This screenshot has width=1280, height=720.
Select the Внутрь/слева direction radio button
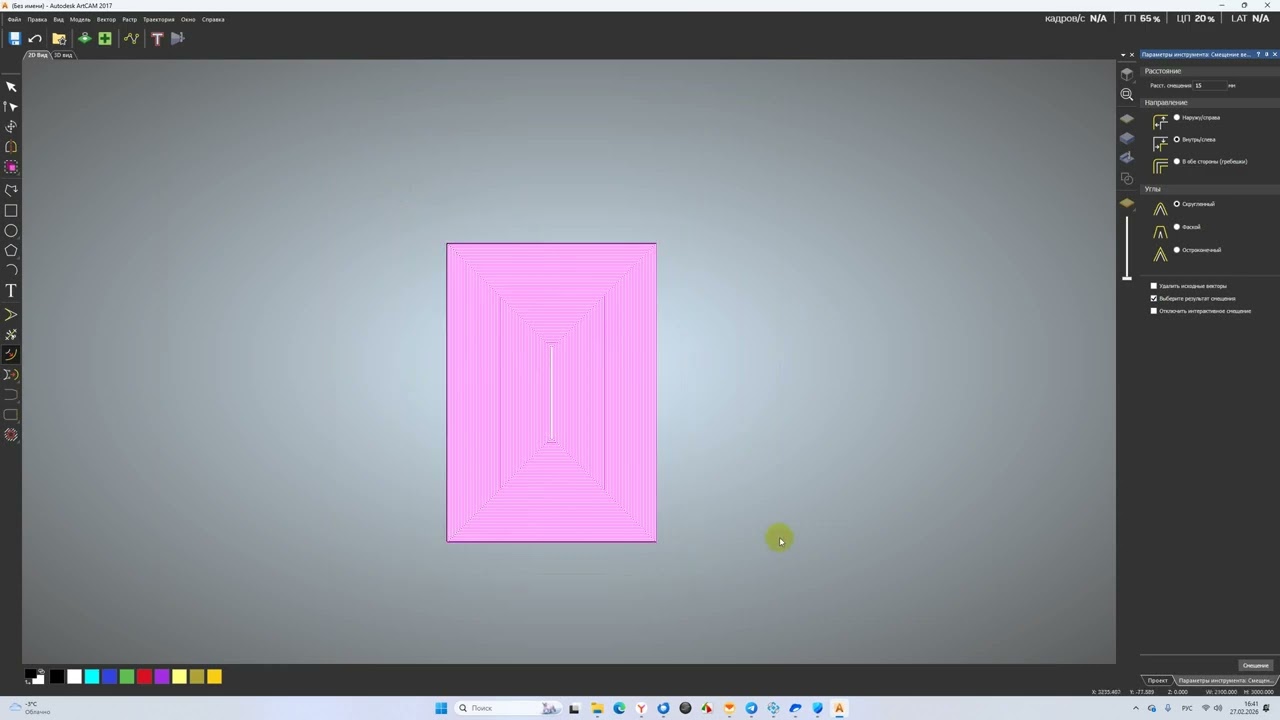[1177, 140]
